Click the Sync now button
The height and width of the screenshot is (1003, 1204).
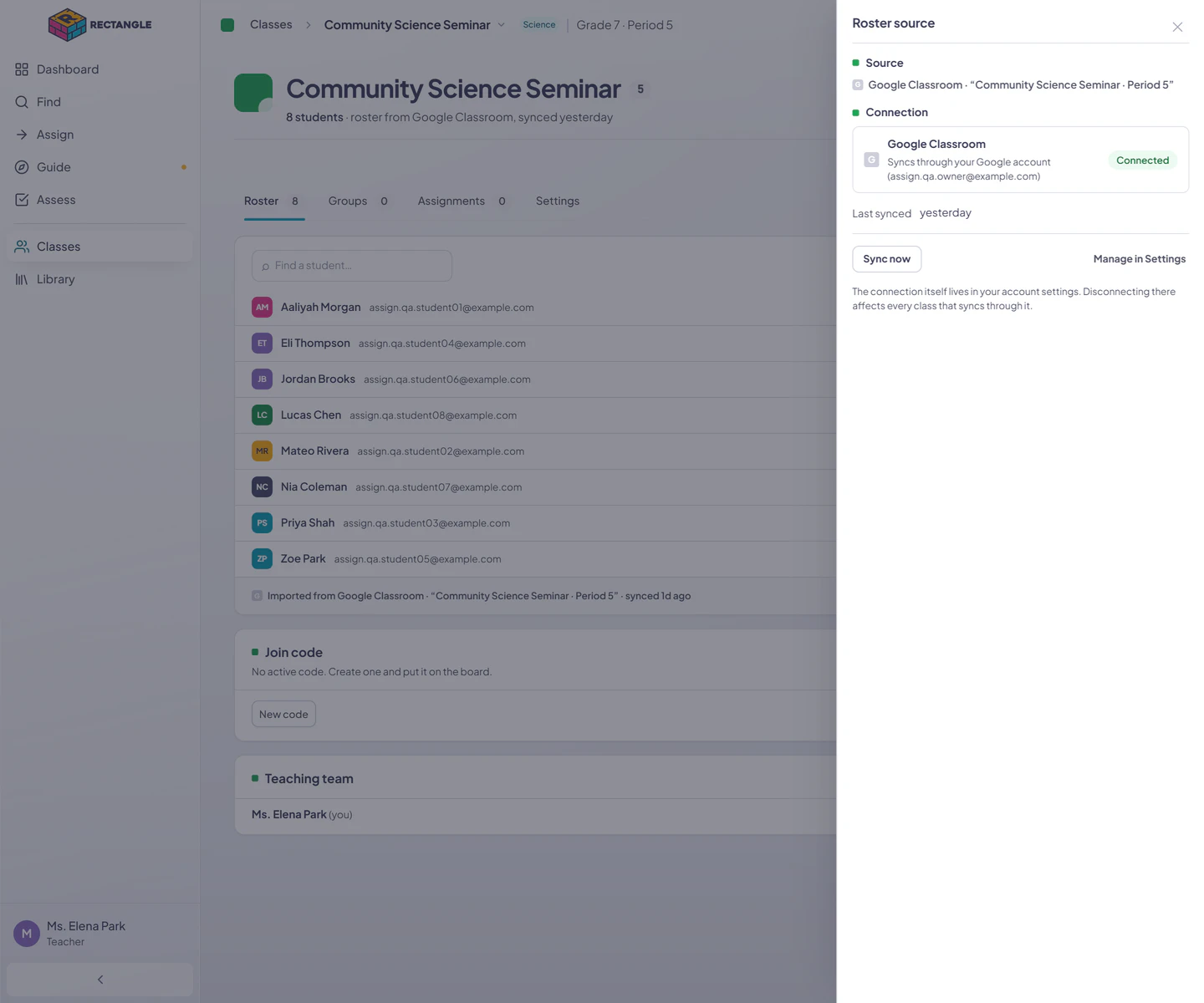(x=887, y=259)
